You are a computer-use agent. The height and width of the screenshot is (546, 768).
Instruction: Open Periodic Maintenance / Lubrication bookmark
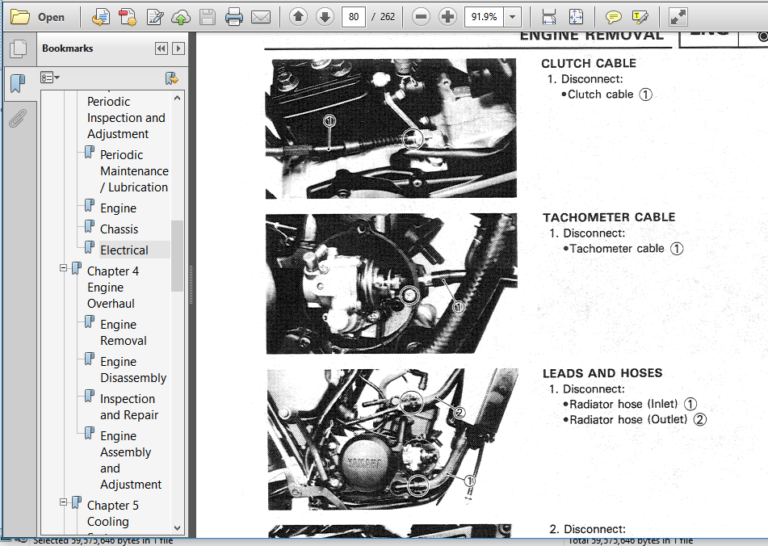[x=134, y=171]
